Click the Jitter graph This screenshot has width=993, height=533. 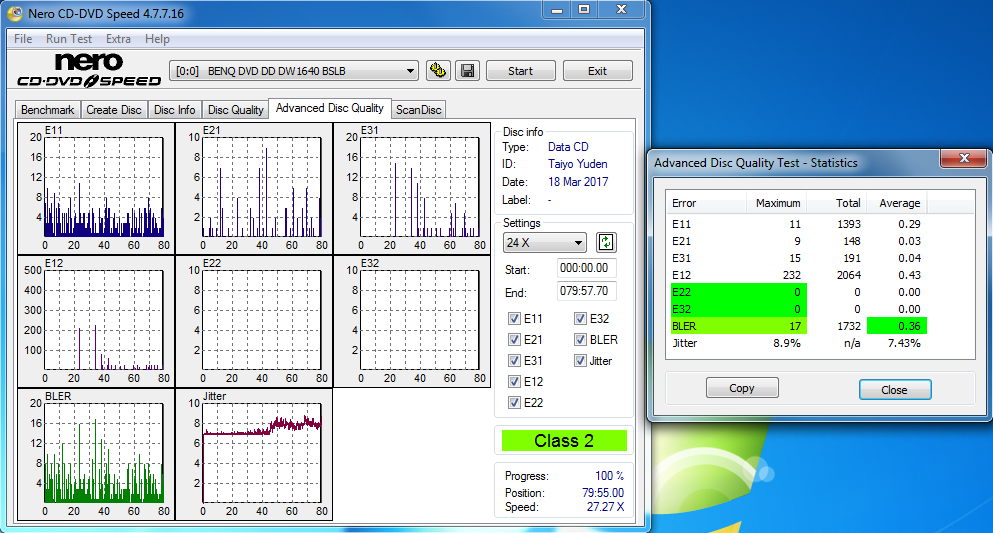click(254, 455)
